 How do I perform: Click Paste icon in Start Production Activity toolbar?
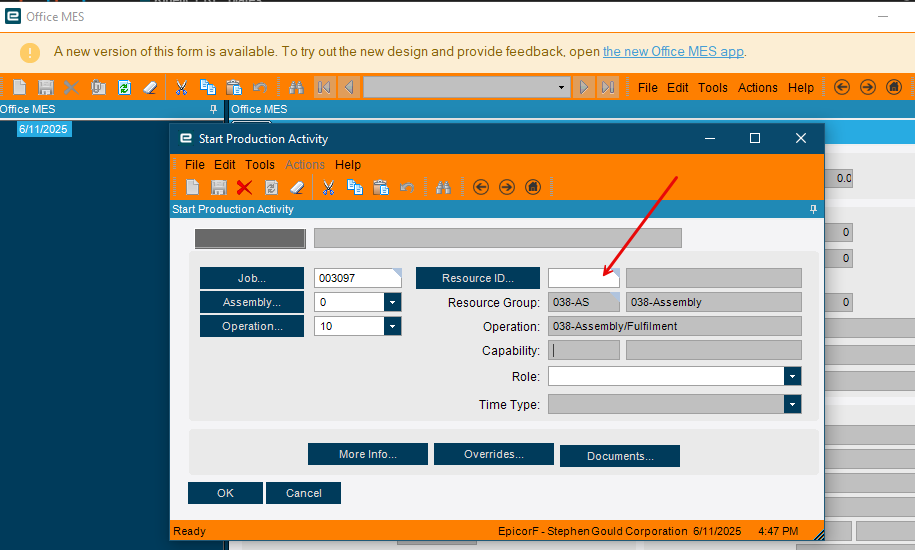click(x=381, y=187)
